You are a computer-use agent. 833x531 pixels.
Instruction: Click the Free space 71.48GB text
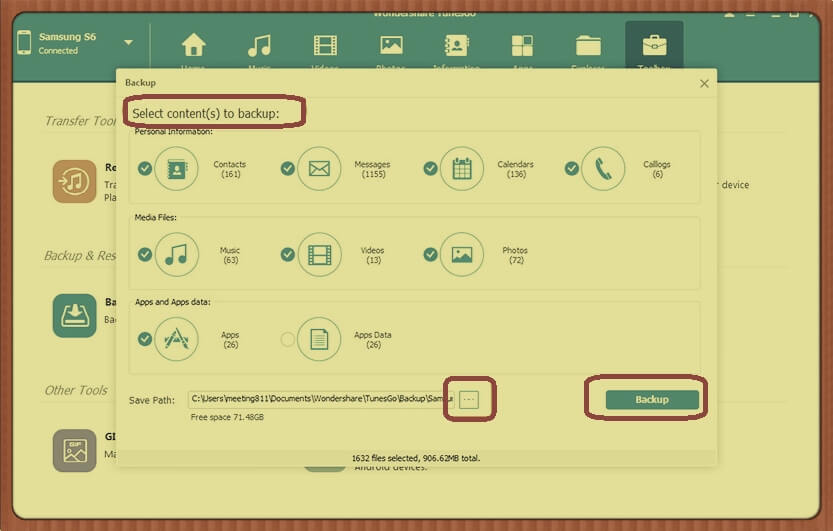(227, 417)
